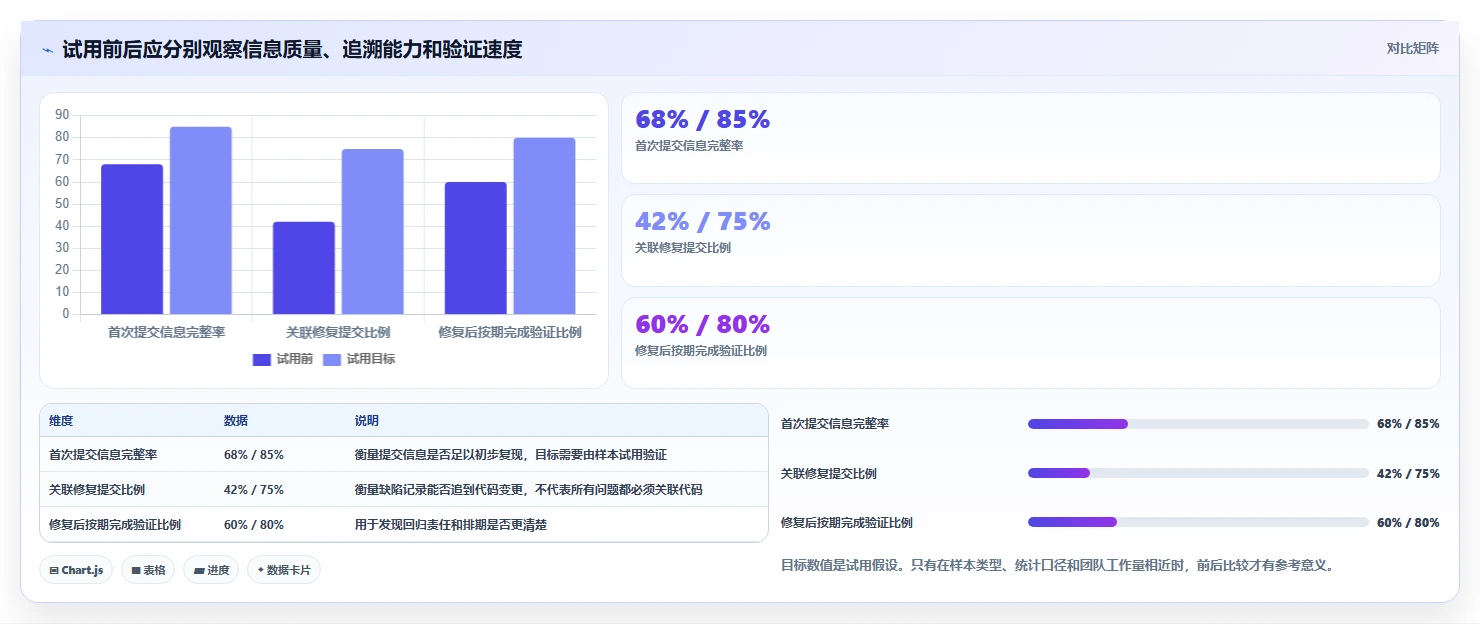Click the 试用目标 bar for 修复后按期完成验证比例
Viewport: 1480px width, 624px height.
(544, 226)
